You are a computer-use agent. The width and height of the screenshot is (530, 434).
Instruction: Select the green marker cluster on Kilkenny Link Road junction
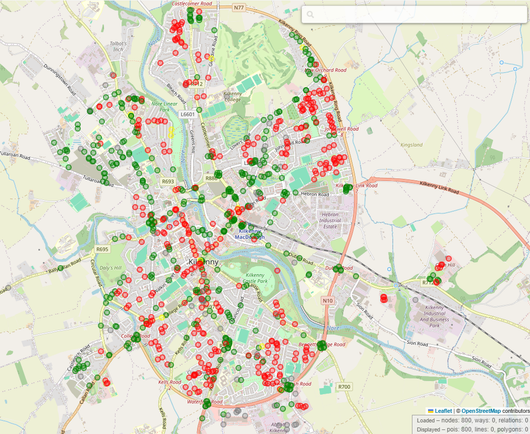point(347,189)
